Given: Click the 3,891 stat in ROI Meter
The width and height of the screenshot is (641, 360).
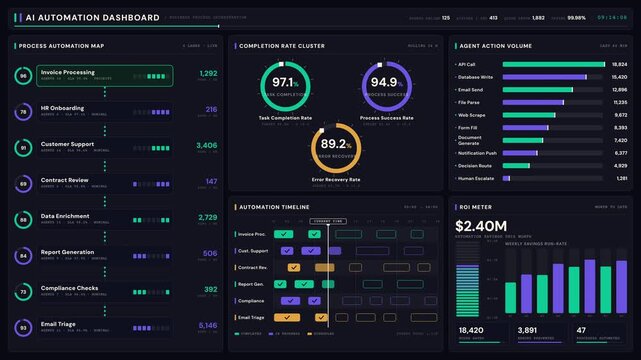Looking at the screenshot, I should [527, 330].
